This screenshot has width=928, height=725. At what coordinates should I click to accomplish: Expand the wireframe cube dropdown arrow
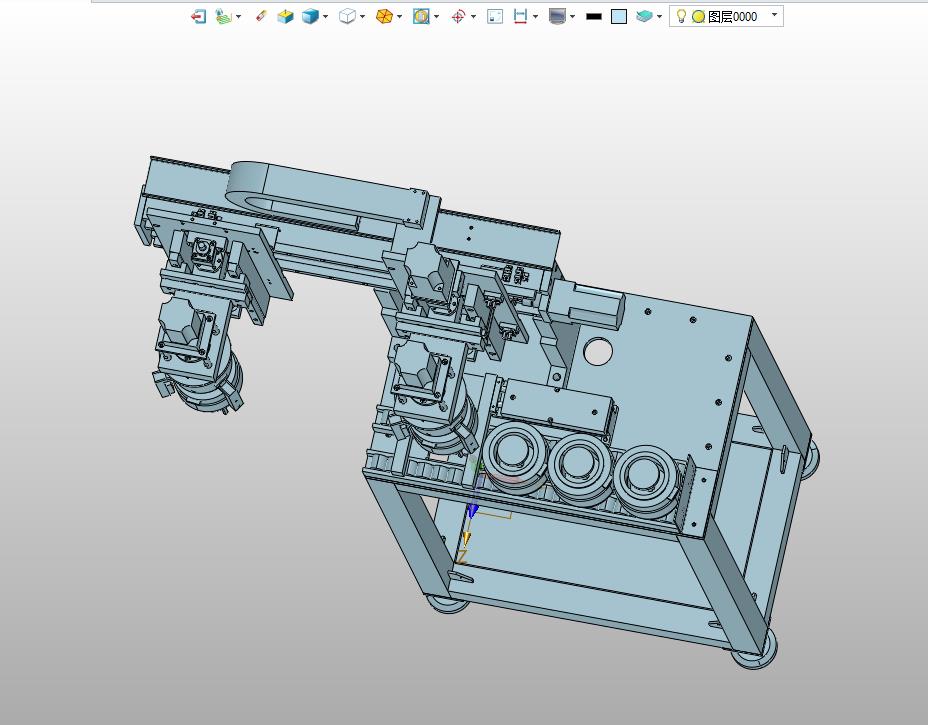click(362, 17)
